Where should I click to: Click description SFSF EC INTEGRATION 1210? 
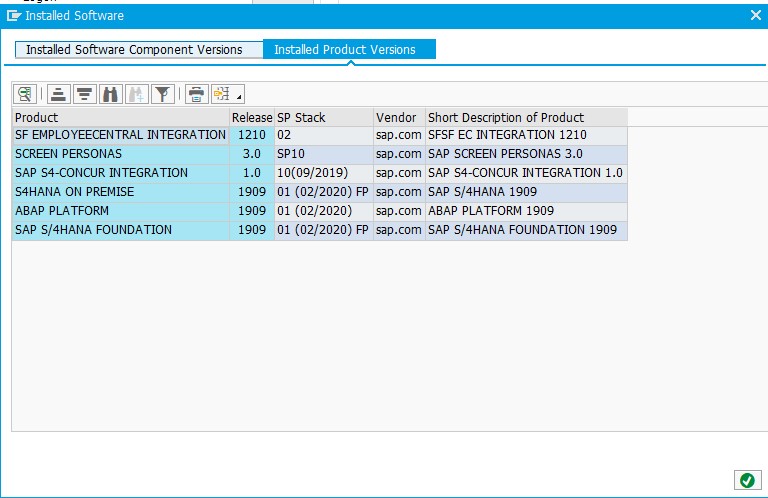[526, 135]
